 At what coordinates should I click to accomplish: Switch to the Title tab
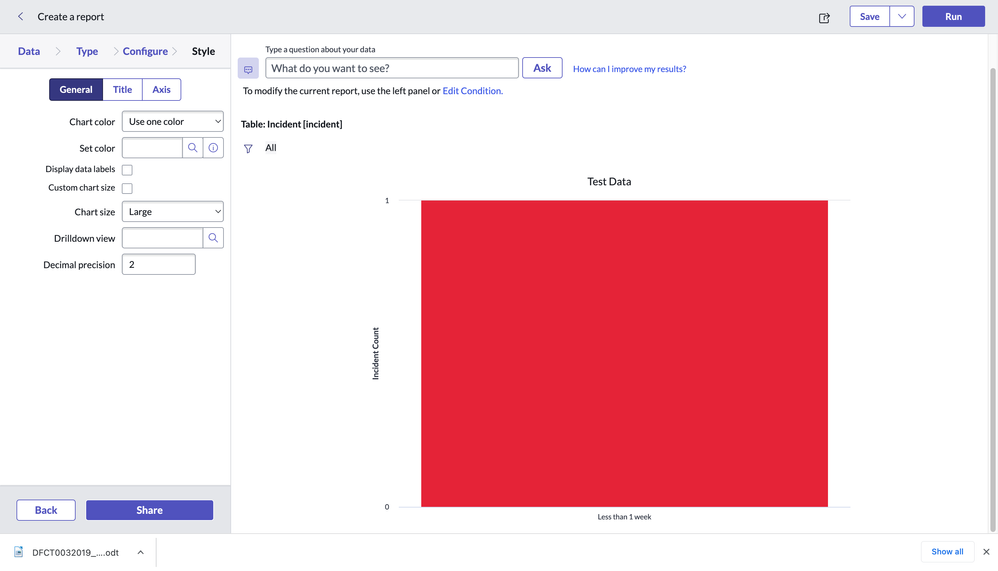tap(123, 90)
